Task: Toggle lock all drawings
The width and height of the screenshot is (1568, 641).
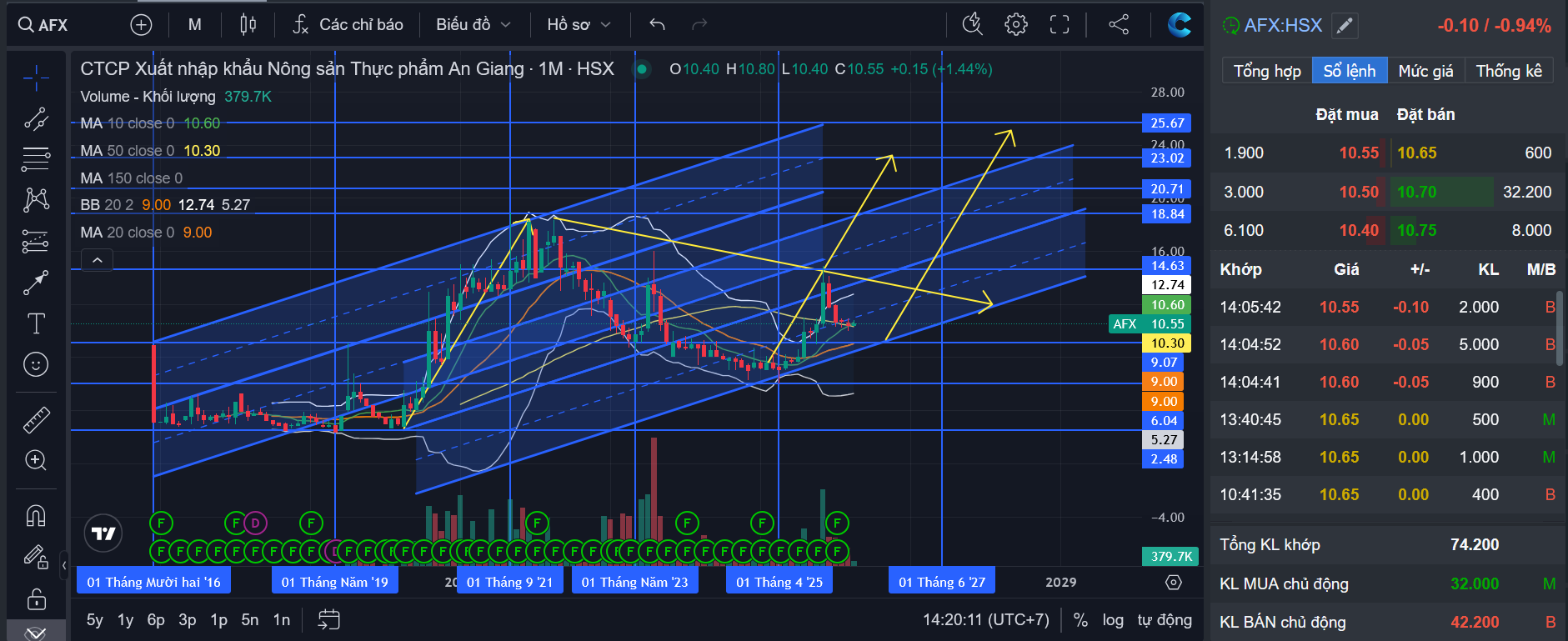Action: [36, 598]
